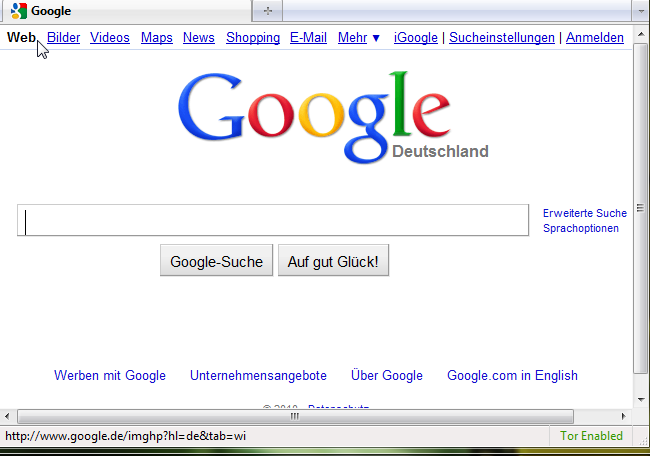Open Sucheinstellungen settings link

[502, 37]
